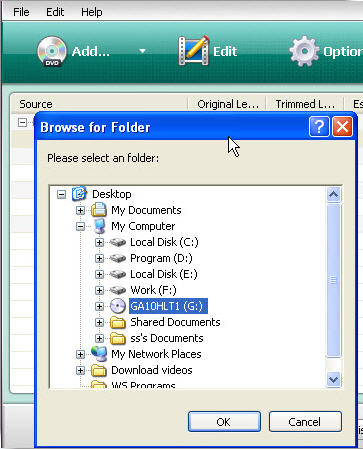Click the folder tree scroll up arrow
The width and height of the screenshot is (363, 449).
(x=334, y=195)
